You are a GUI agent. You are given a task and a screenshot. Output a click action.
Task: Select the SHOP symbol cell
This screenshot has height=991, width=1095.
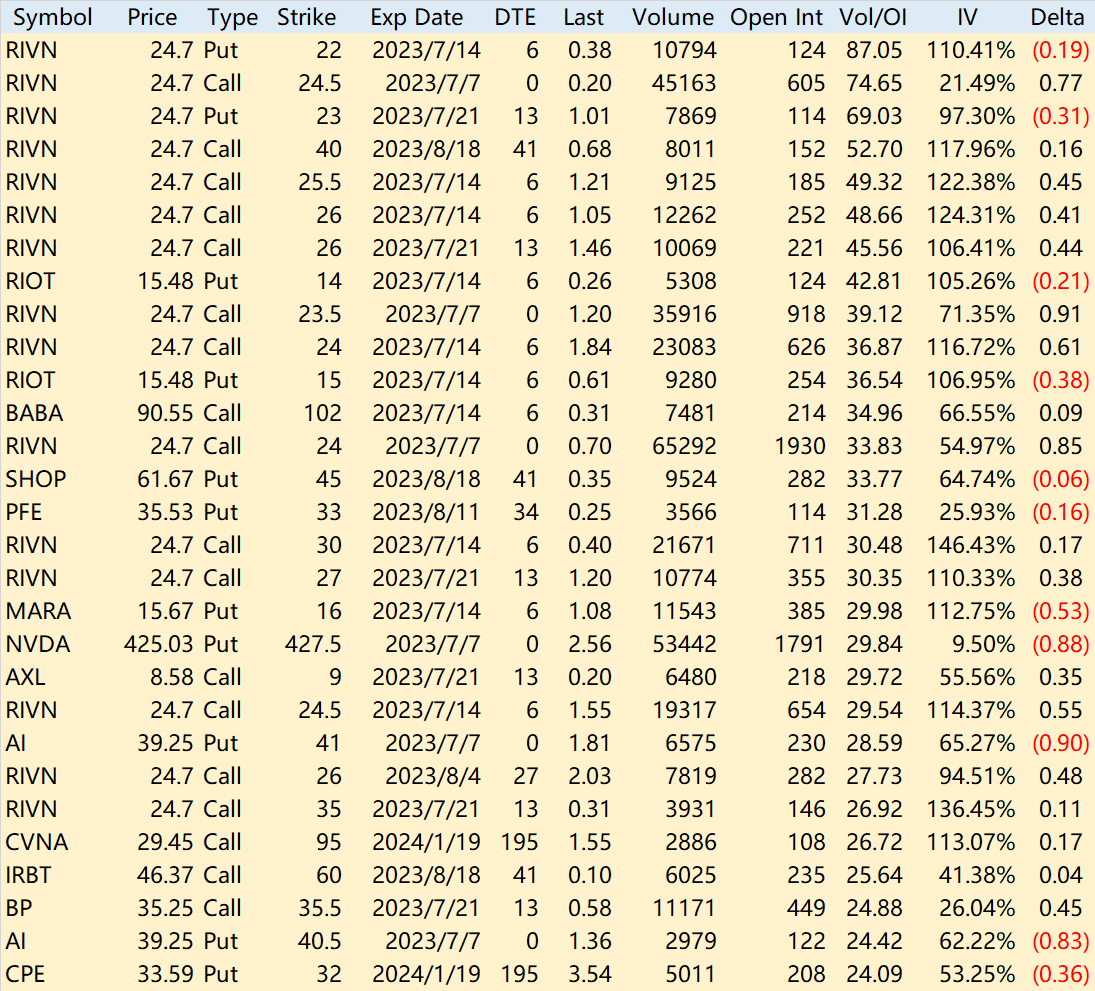click(x=36, y=479)
